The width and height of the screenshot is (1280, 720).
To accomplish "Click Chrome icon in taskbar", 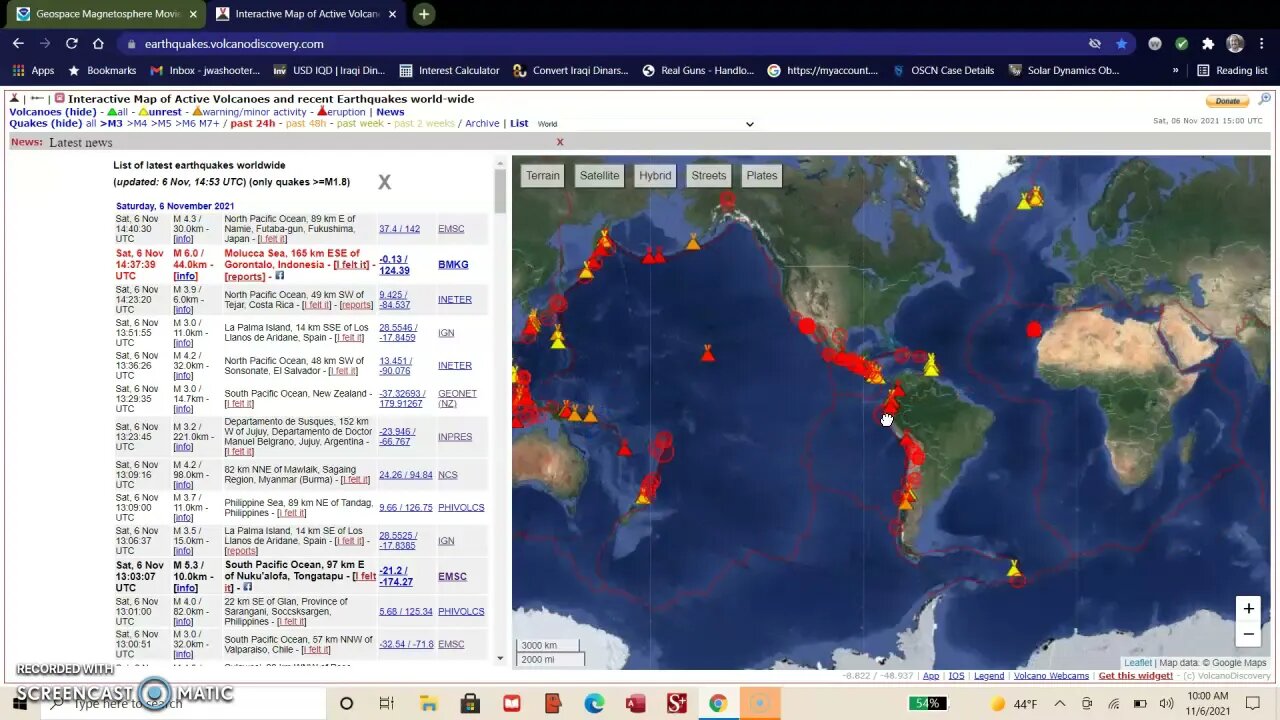I will [x=717, y=704].
